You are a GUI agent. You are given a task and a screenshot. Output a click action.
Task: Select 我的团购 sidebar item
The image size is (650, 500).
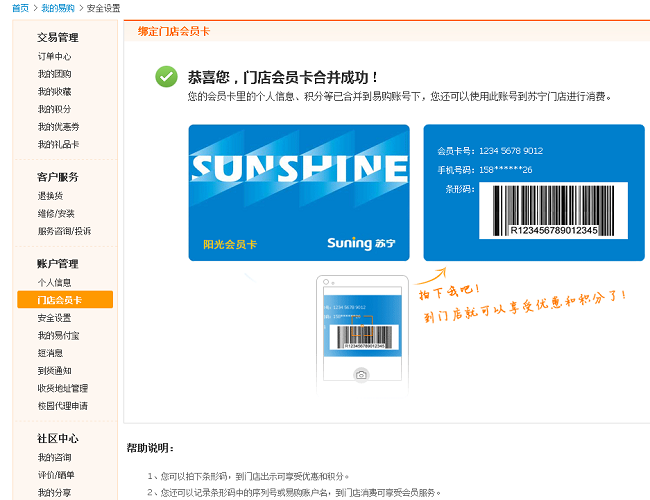54,74
